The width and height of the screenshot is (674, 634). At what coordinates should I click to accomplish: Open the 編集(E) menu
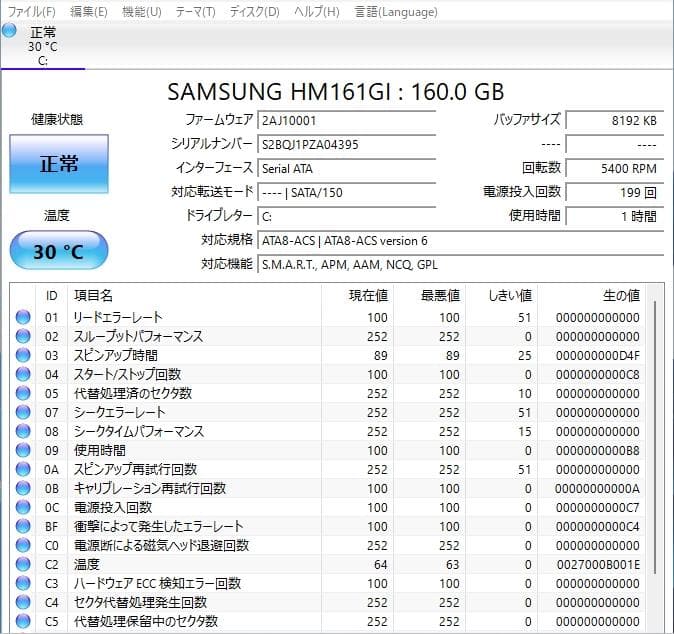(x=89, y=12)
